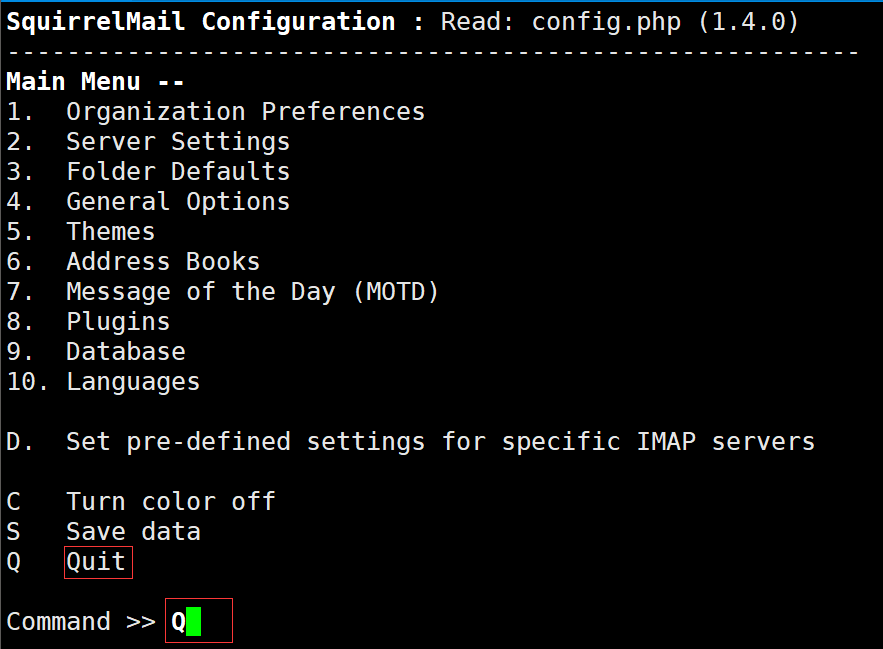Click the SquirrelMail Configuration title text
883x649 pixels.
[200, 22]
